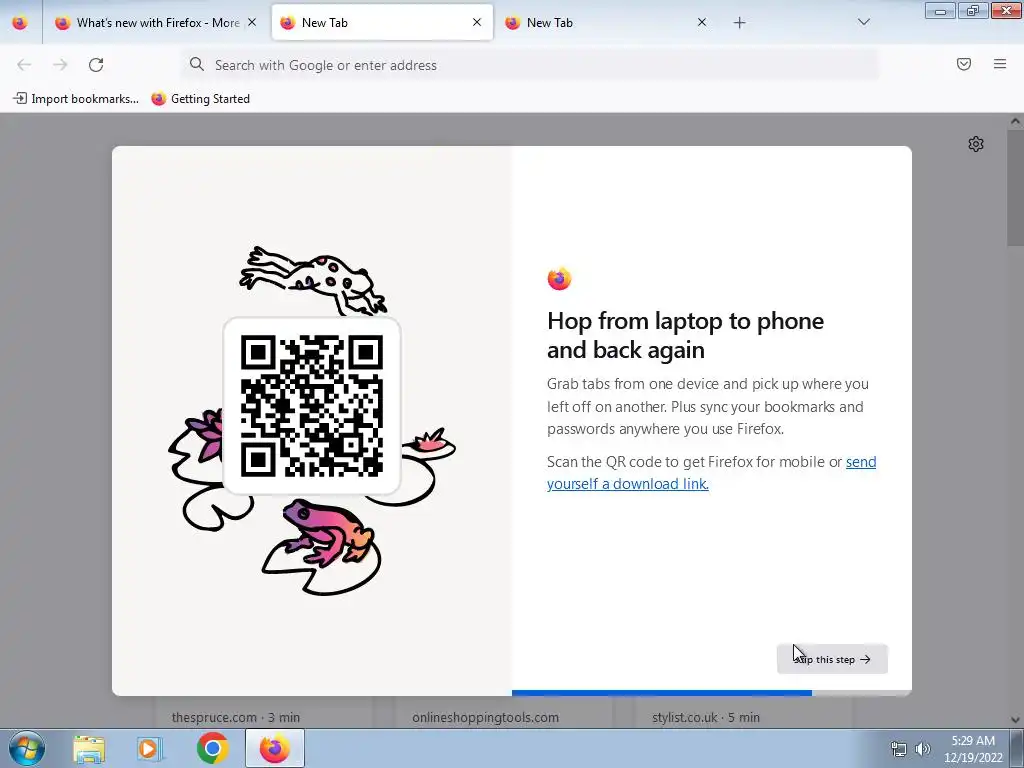The image size is (1024, 768).
Task: Focus the Search with Google address bar
Action: [530, 65]
